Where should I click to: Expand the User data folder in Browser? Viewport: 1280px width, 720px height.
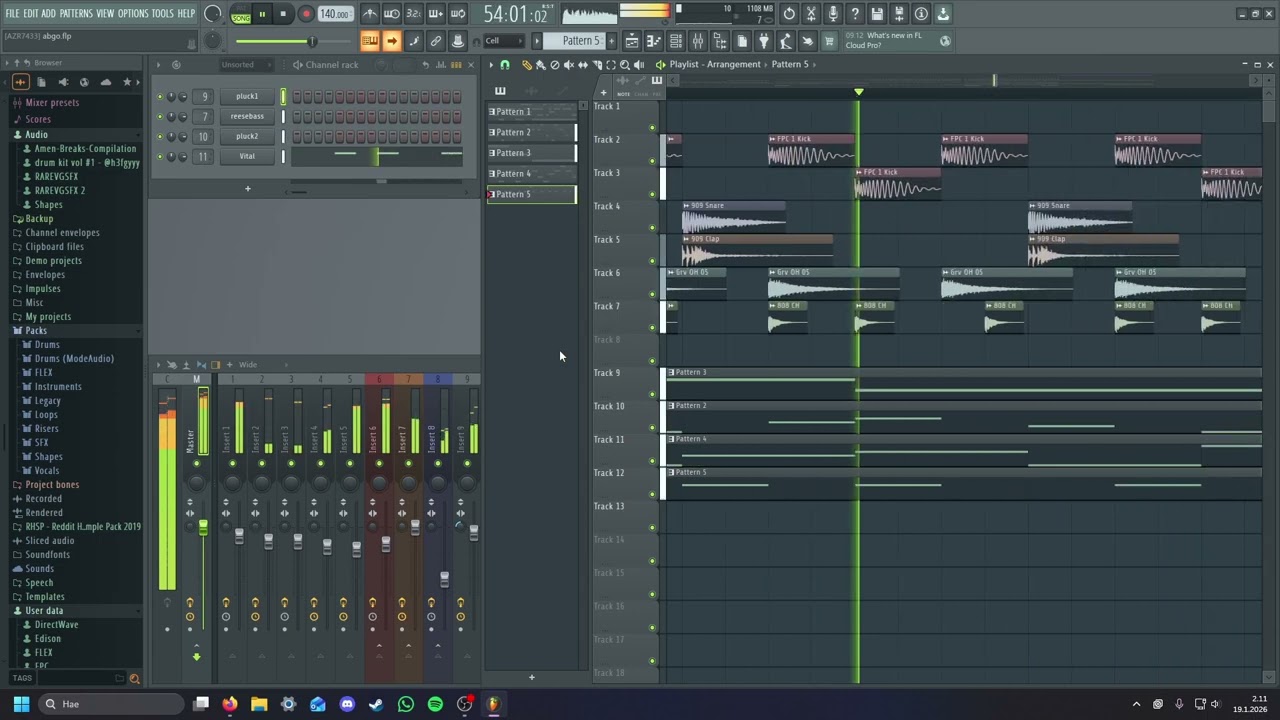pos(43,610)
